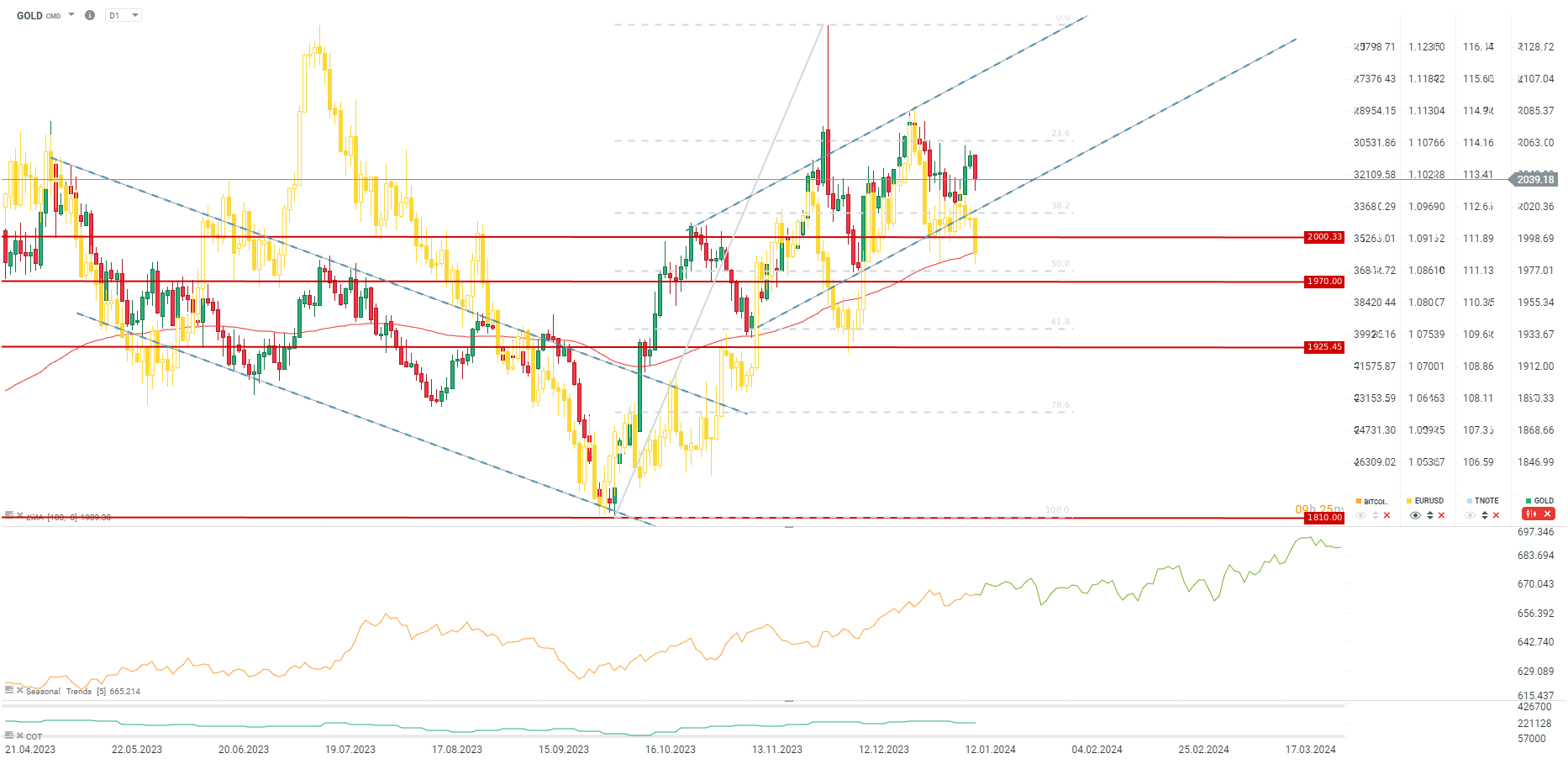Remove the BITCOIN comparison overlay

click(x=1386, y=515)
